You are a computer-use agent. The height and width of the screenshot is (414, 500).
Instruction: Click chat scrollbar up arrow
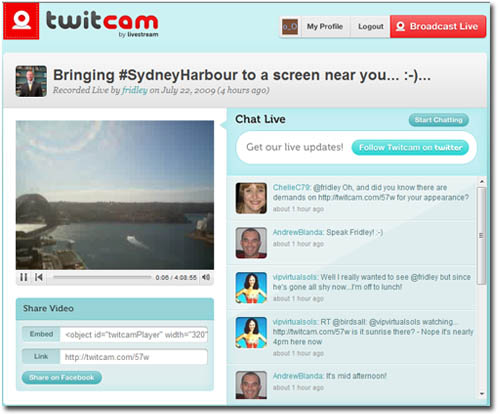[482, 182]
